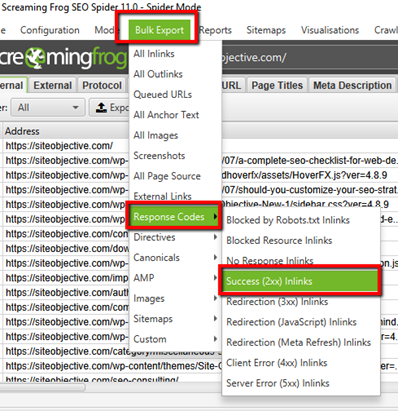Open the filter dropdown showing All
The height and width of the screenshot is (411, 398).
tap(48, 107)
